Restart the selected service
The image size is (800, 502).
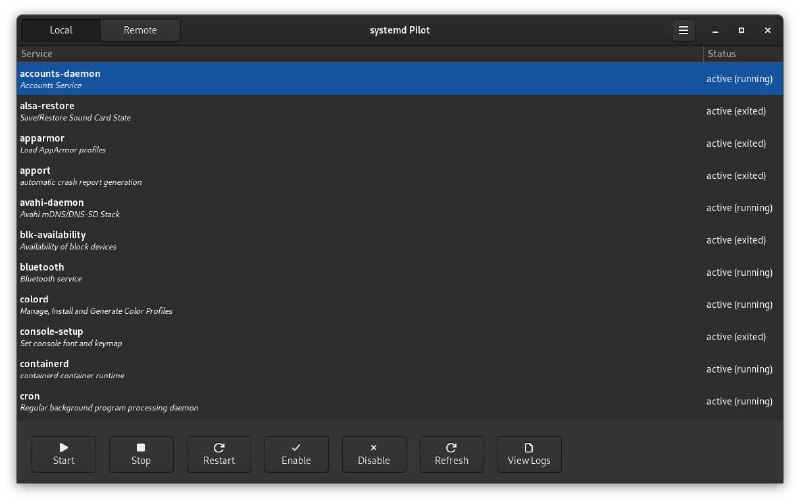pos(219,454)
